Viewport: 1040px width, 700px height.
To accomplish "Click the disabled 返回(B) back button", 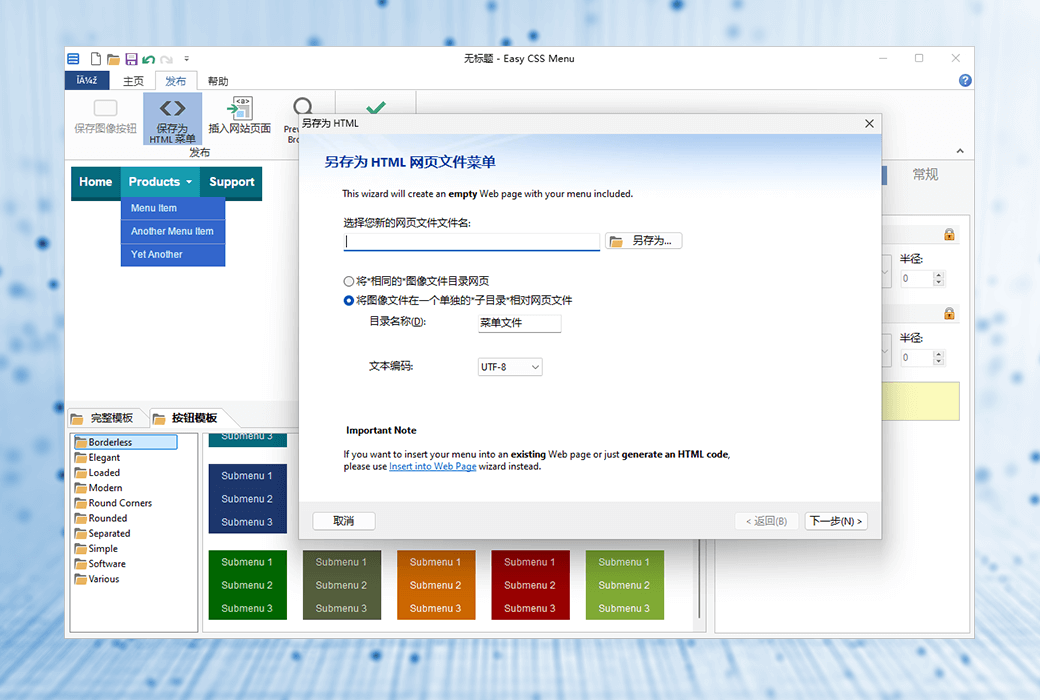I will pyautogui.click(x=767, y=522).
